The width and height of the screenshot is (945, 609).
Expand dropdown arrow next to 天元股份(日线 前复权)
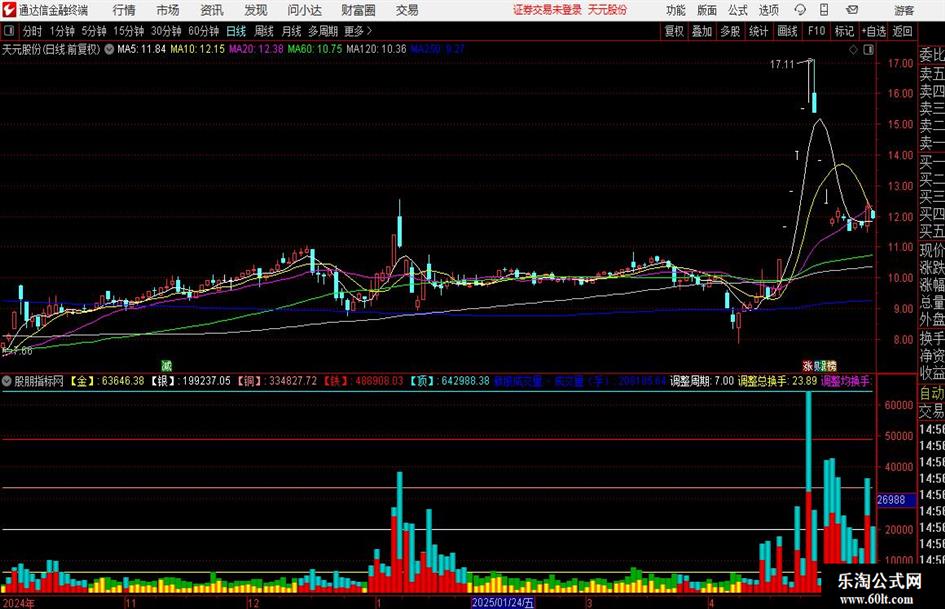point(109,49)
